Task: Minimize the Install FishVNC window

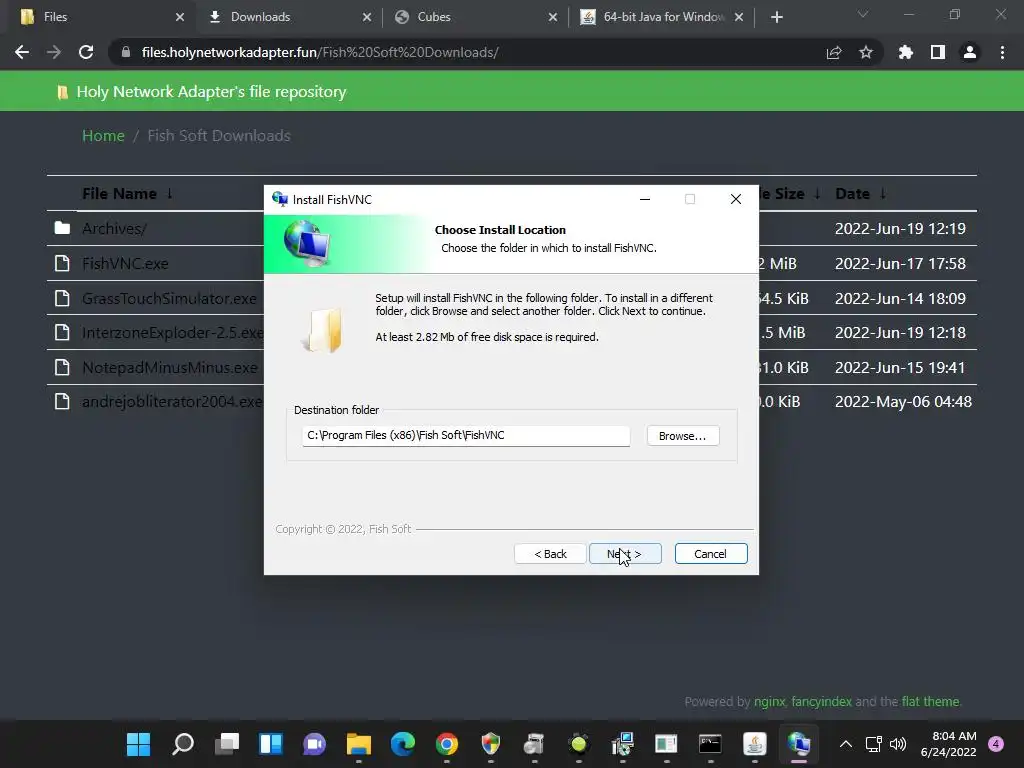Action: click(x=645, y=199)
